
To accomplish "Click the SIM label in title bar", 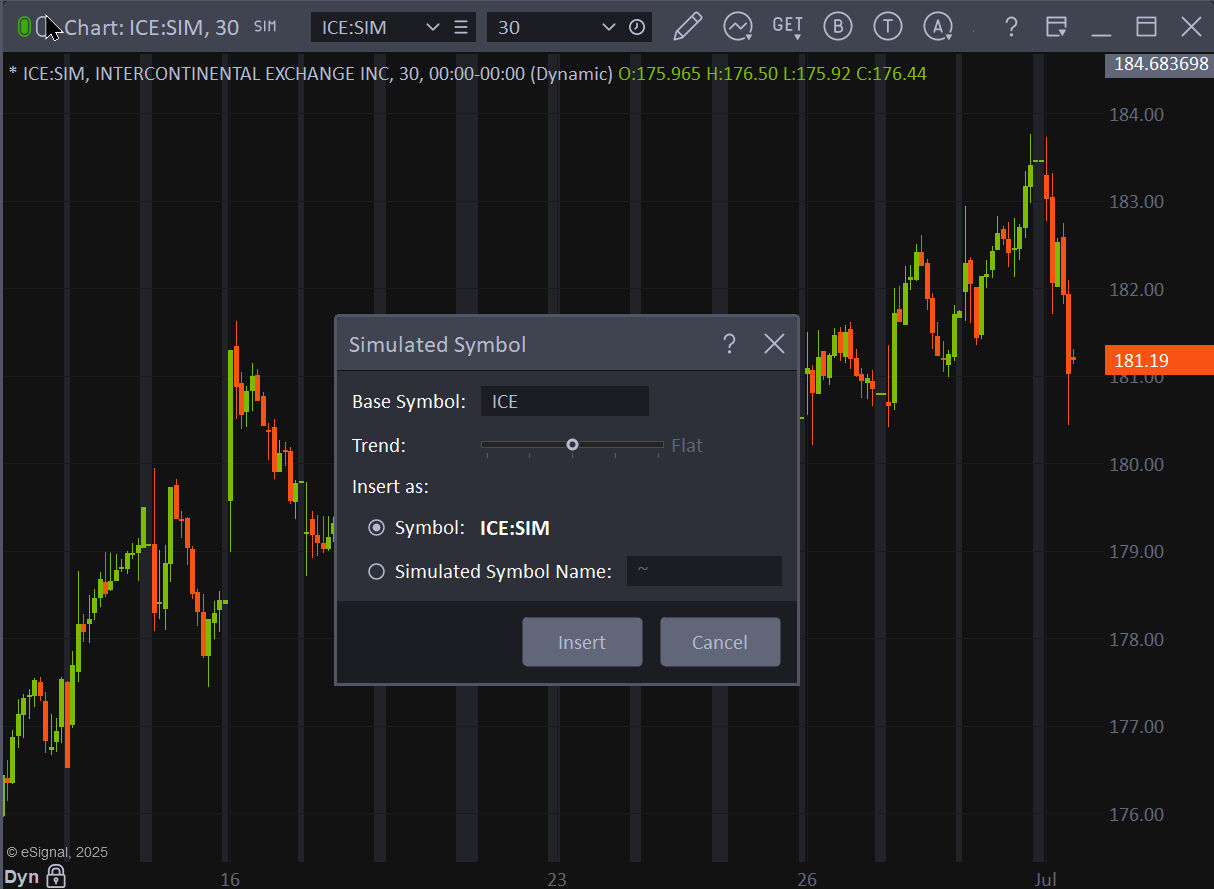I will pos(264,27).
